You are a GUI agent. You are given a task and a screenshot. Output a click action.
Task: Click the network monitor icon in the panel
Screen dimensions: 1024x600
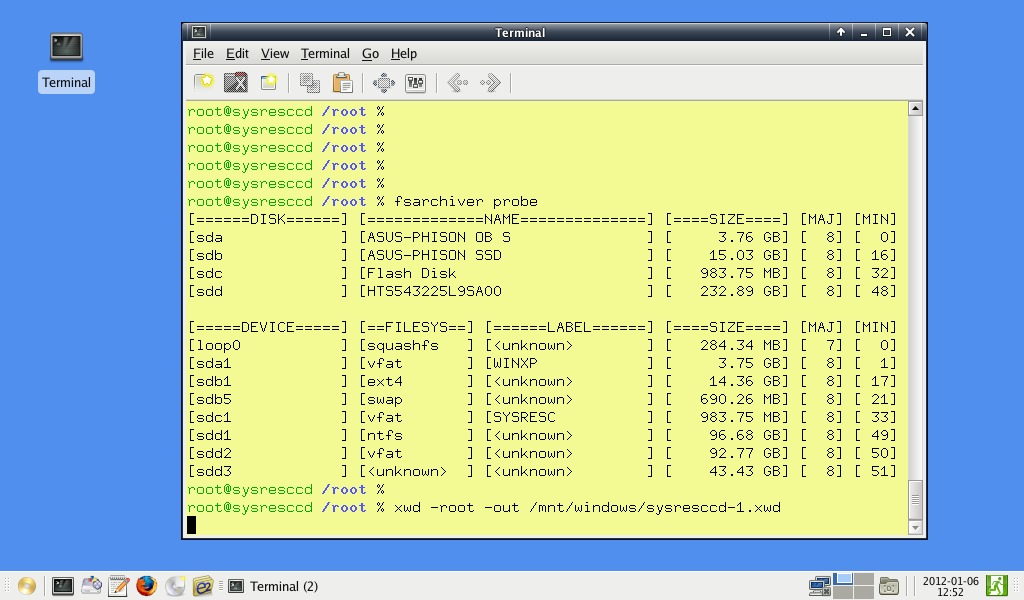820,586
